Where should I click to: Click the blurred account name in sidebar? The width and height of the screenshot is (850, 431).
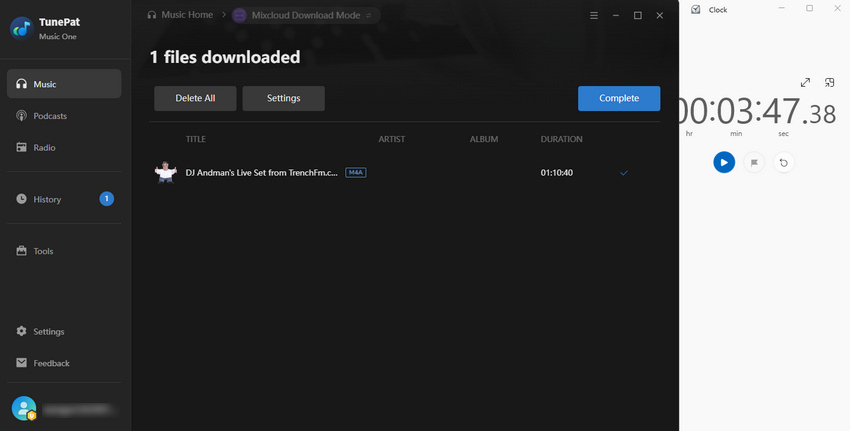pyautogui.click(x=78, y=409)
